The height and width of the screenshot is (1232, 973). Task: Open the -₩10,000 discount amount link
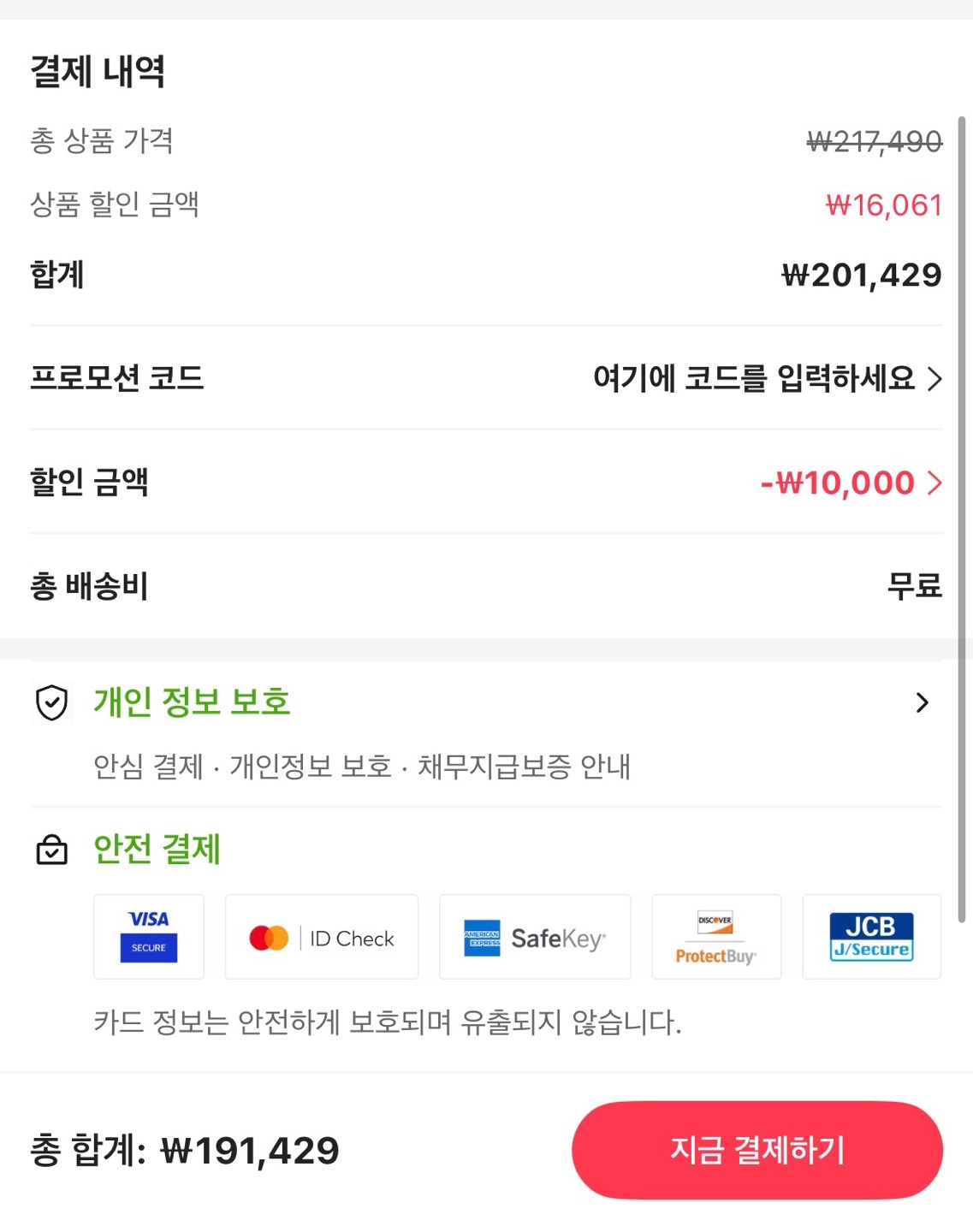(x=838, y=483)
